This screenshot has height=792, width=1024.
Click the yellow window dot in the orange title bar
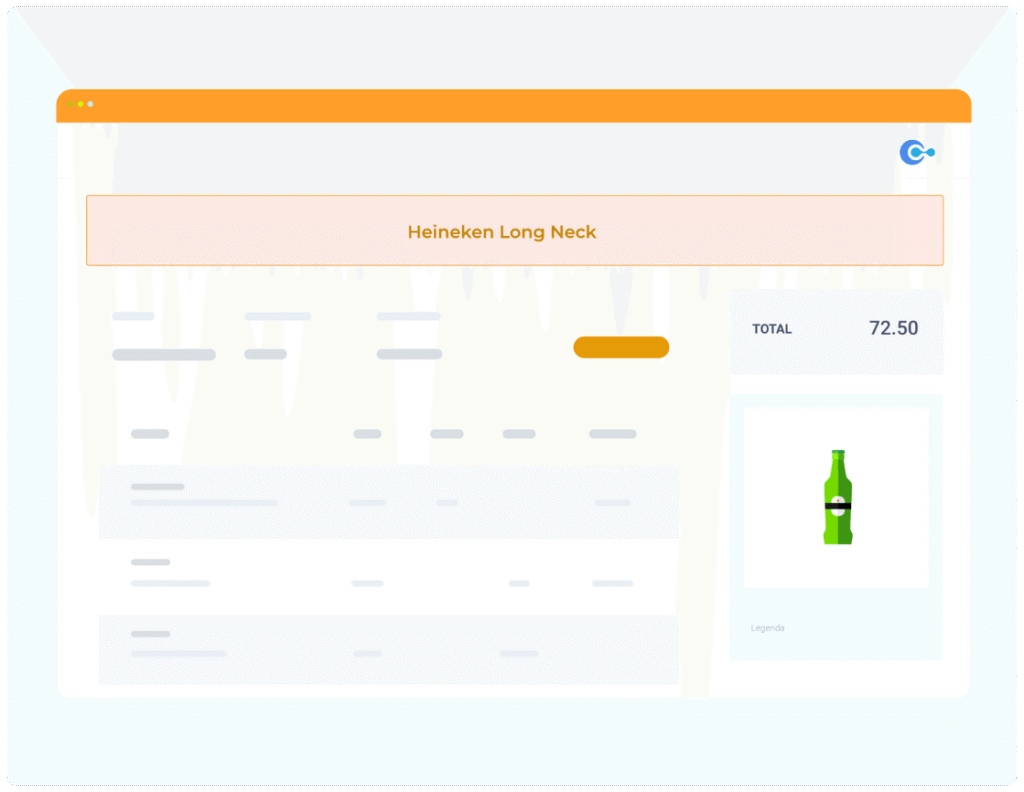[x=80, y=104]
